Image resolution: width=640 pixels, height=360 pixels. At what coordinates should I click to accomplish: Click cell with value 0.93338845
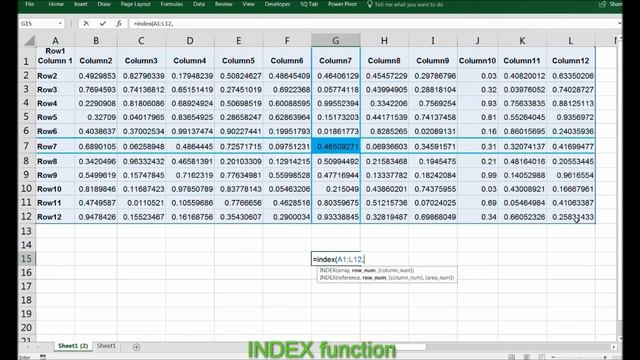(336, 217)
